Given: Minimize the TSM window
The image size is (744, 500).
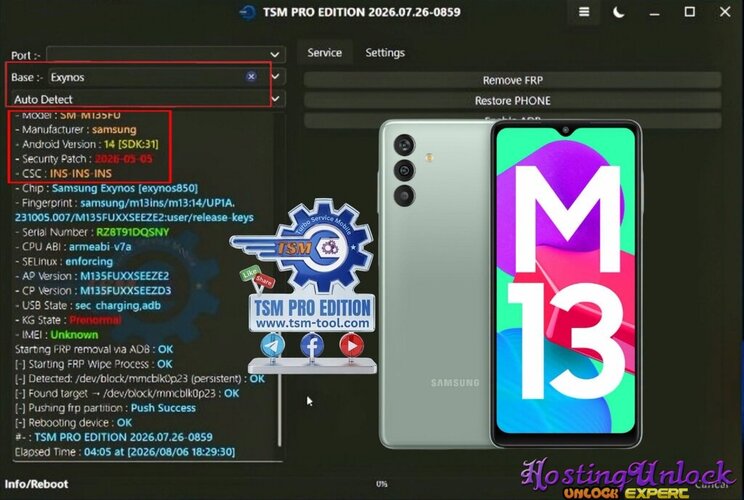Looking at the screenshot, I should tap(654, 12).
